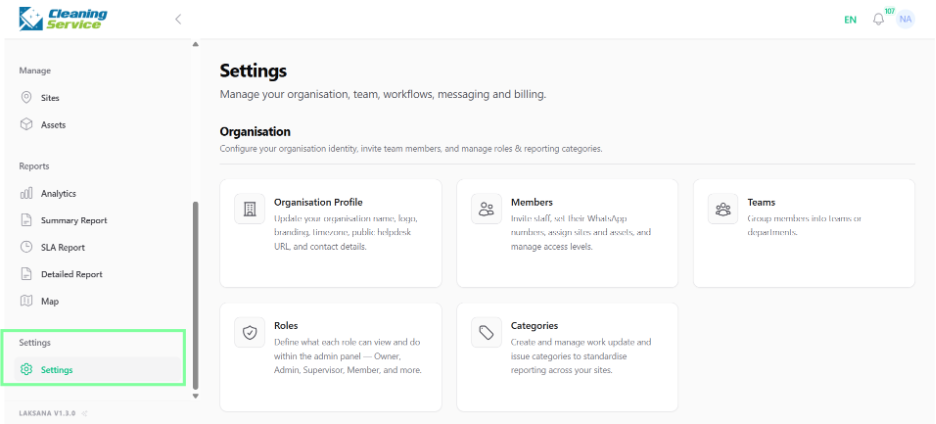
Task: Open the NA user avatar menu
Action: [x=906, y=19]
